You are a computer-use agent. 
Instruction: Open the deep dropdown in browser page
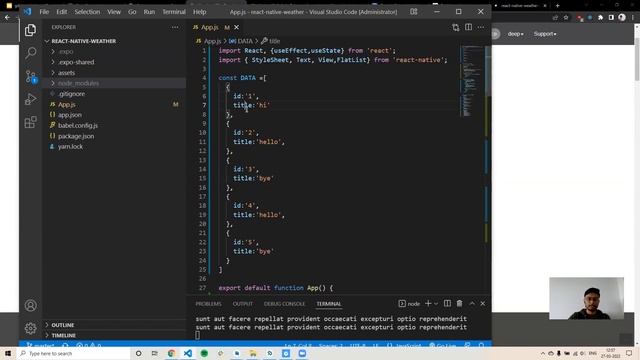click(x=516, y=34)
